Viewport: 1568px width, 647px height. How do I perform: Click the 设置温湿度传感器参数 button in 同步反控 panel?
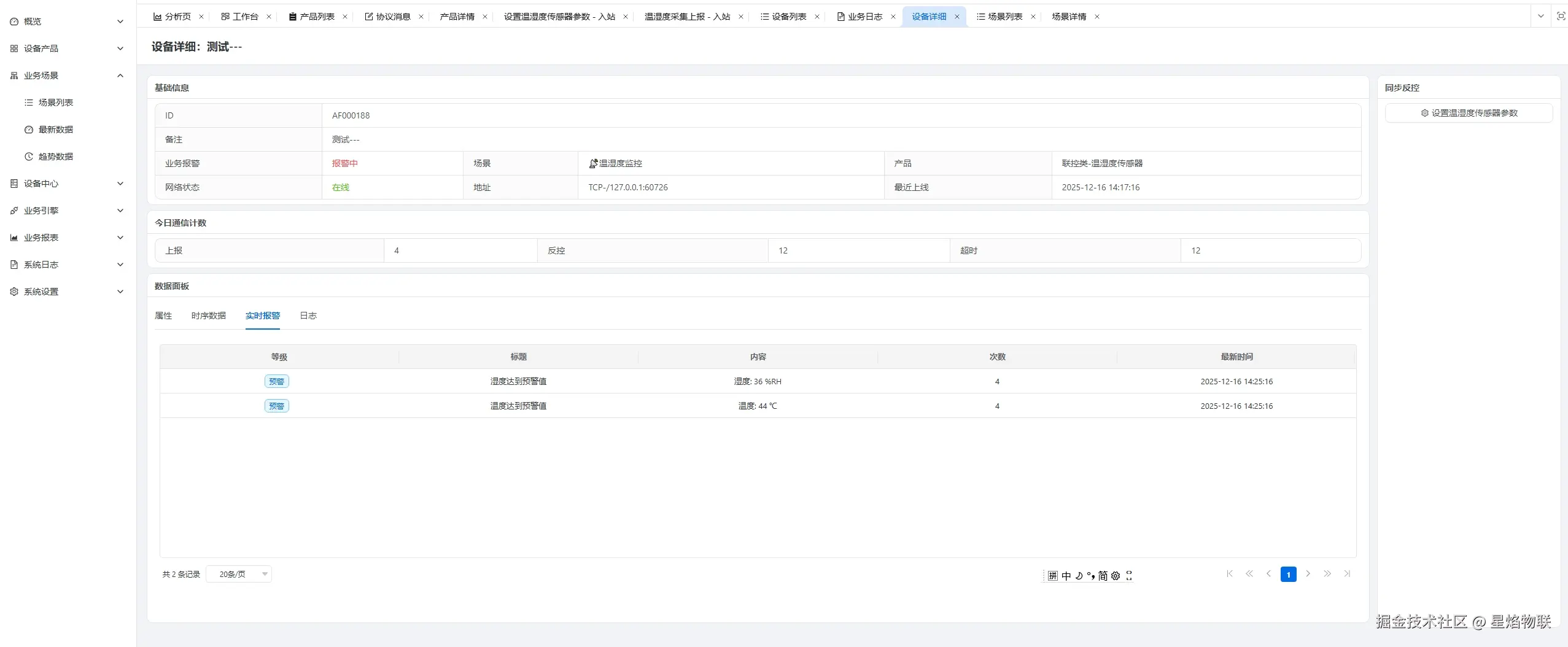click(1469, 112)
